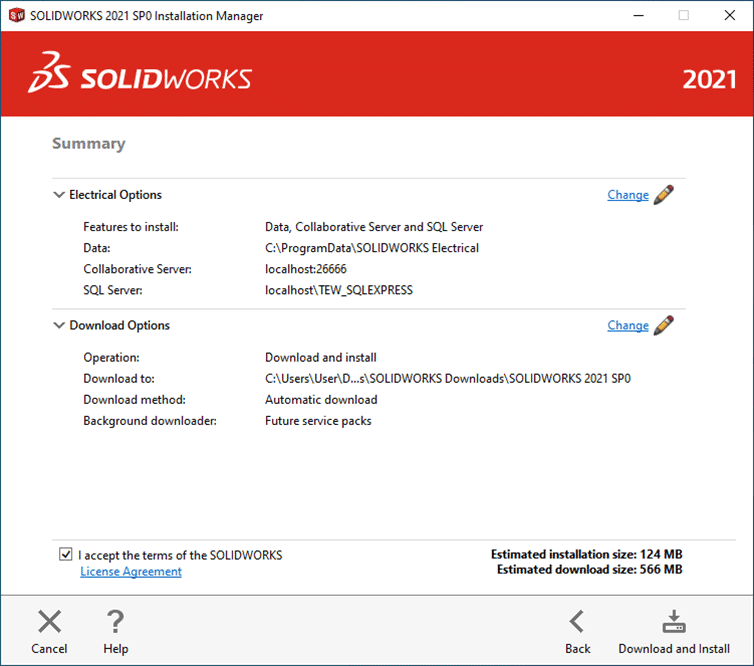Collapse the Electrical Options section
Viewport: 754px width, 666px height.
(x=59, y=195)
